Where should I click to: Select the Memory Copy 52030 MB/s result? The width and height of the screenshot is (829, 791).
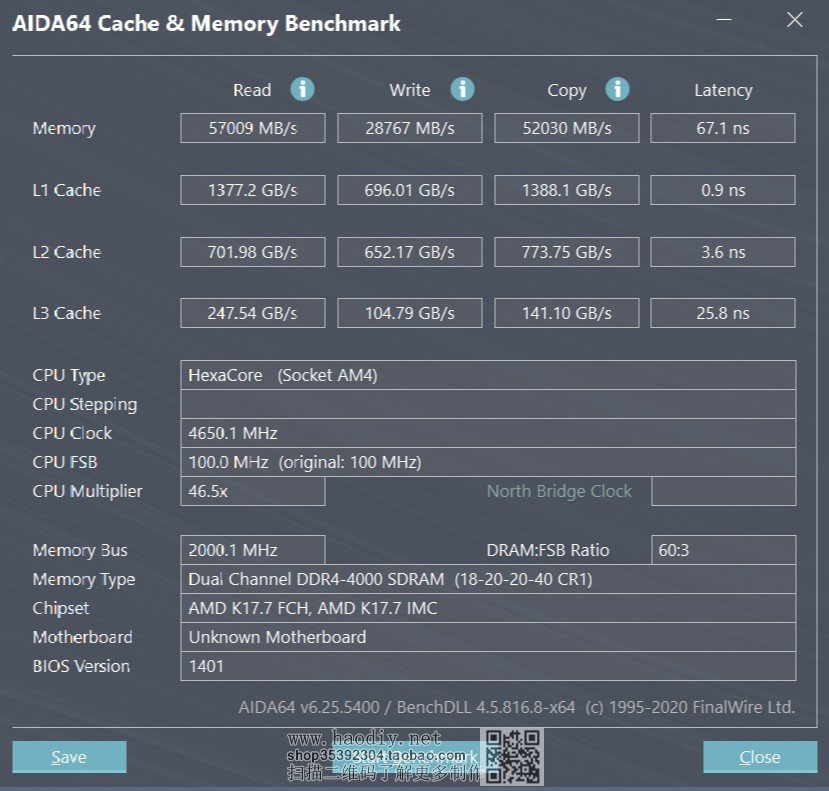tap(566, 128)
